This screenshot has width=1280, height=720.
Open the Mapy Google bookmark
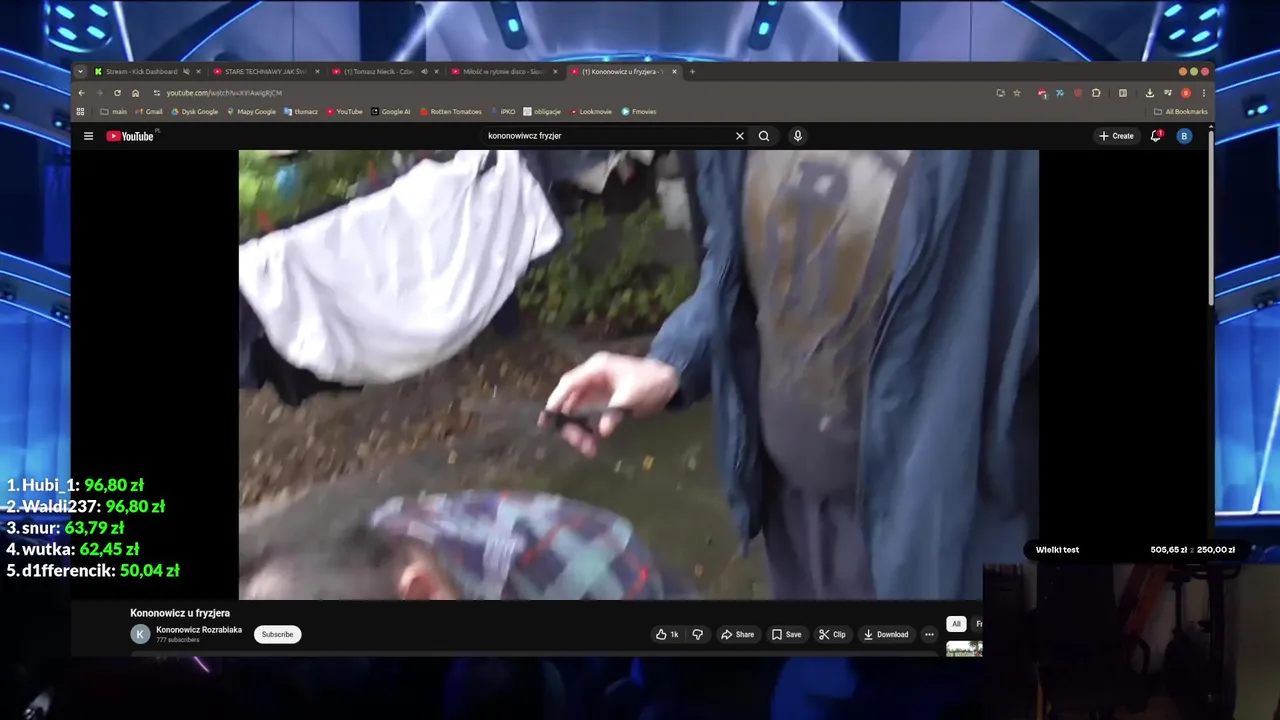point(251,112)
